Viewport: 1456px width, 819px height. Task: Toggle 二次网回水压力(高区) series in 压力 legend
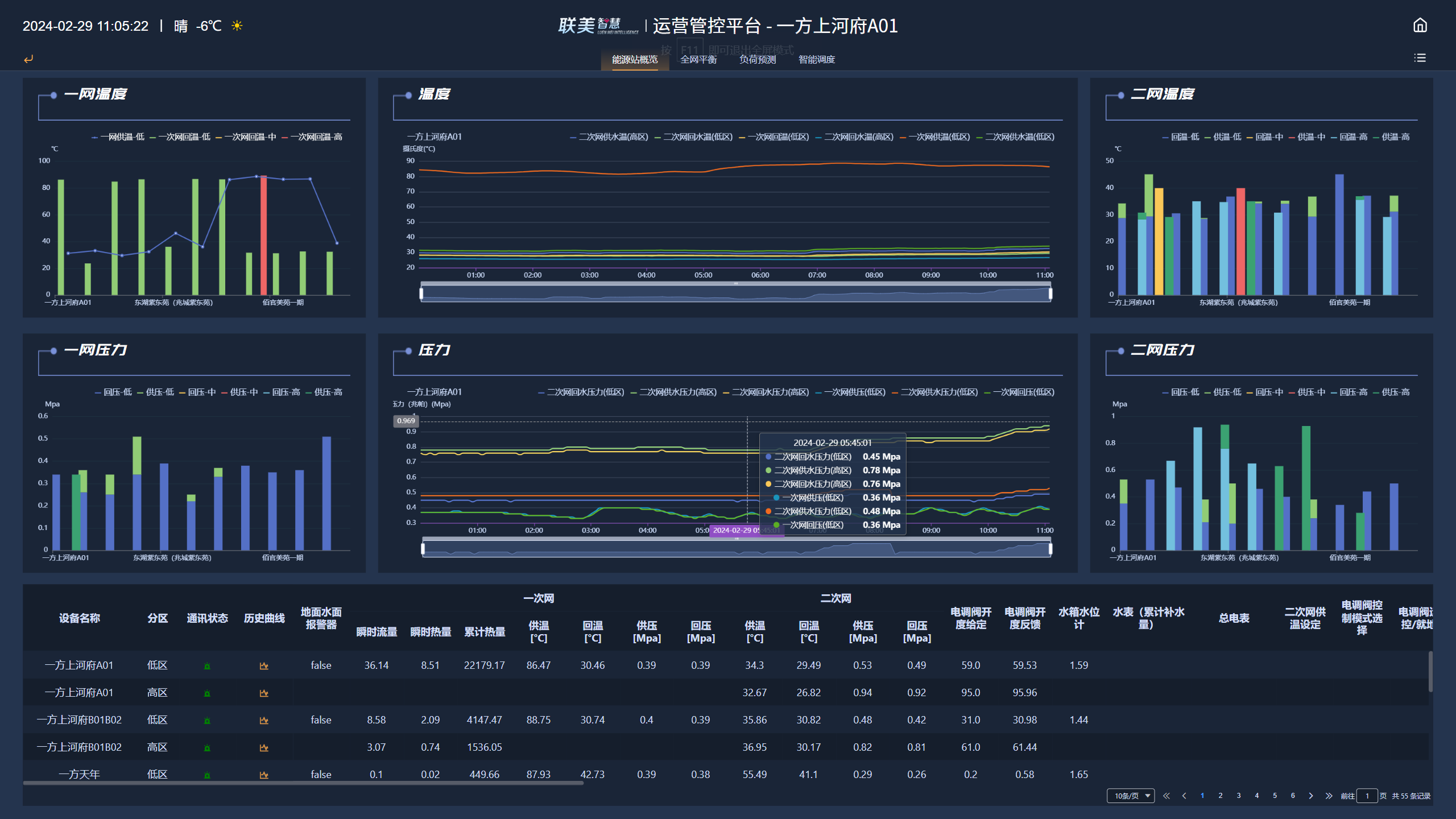[766, 392]
